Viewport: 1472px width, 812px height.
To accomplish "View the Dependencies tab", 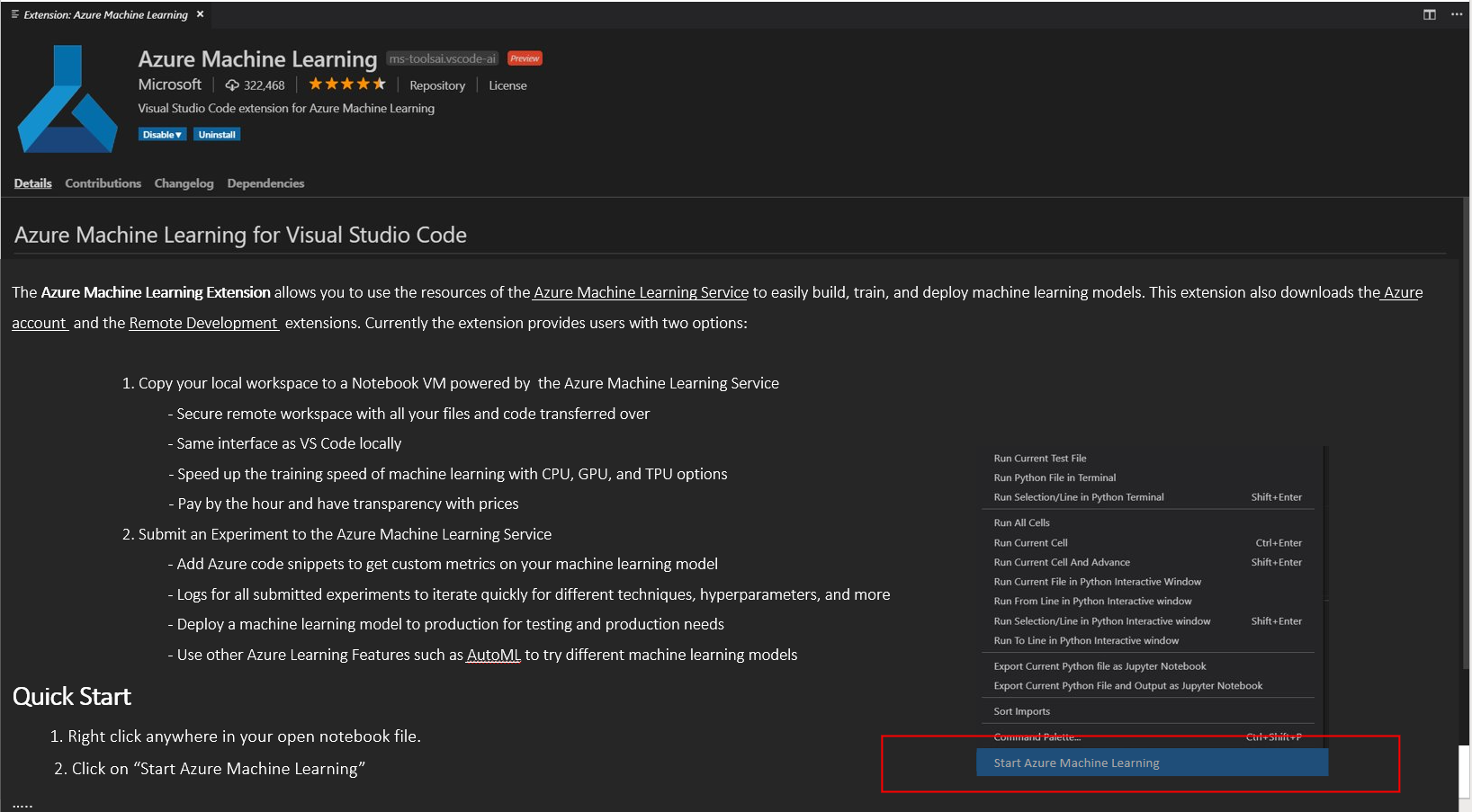I will (x=265, y=183).
